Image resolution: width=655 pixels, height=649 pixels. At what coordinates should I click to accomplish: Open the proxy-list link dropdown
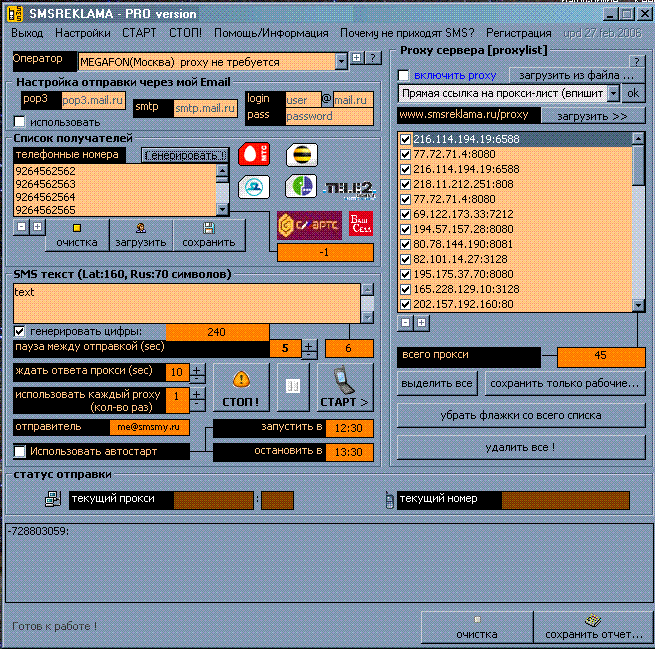(613, 93)
